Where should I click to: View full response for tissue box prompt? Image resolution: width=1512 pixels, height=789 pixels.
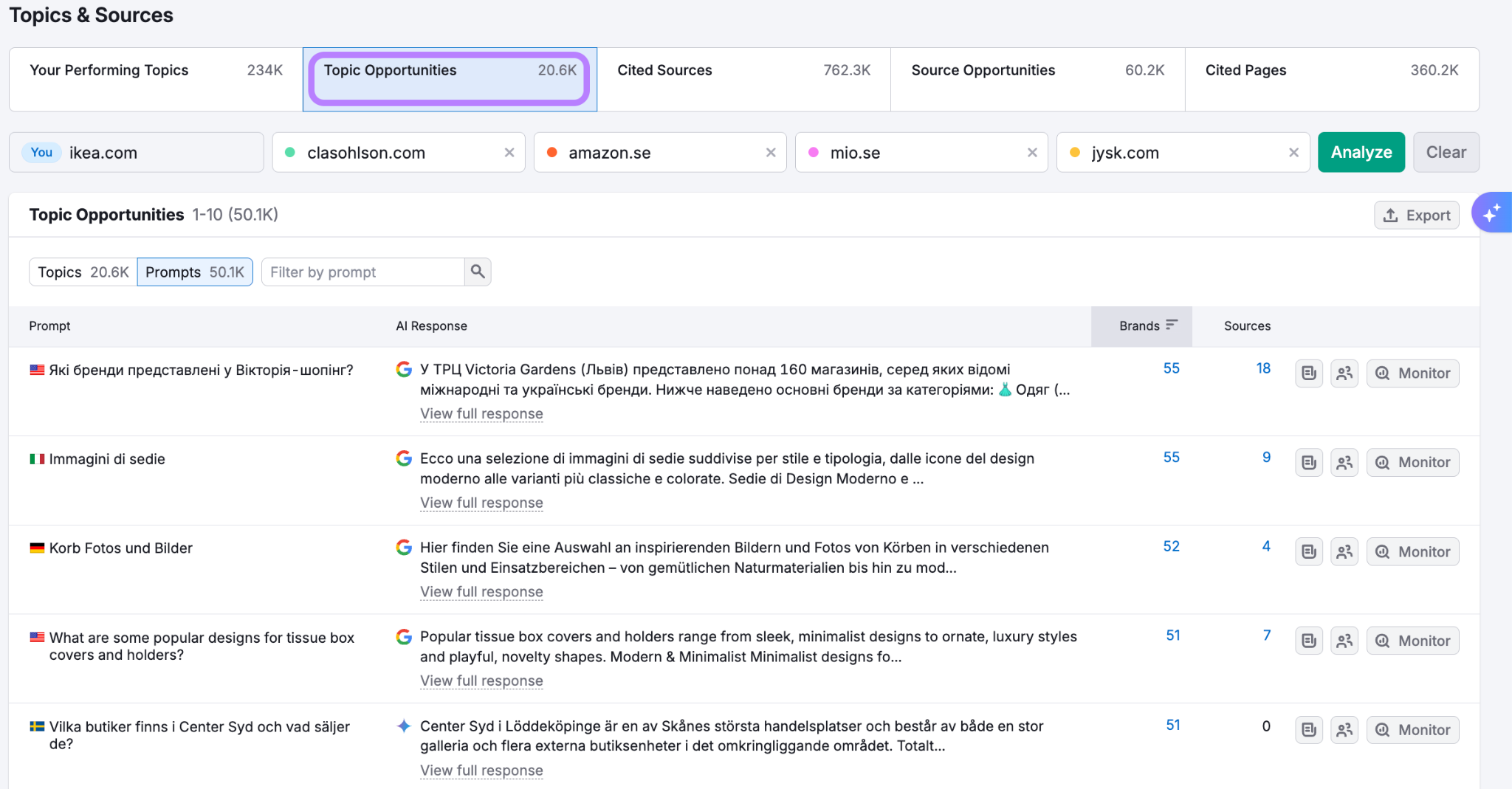(481, 681)
